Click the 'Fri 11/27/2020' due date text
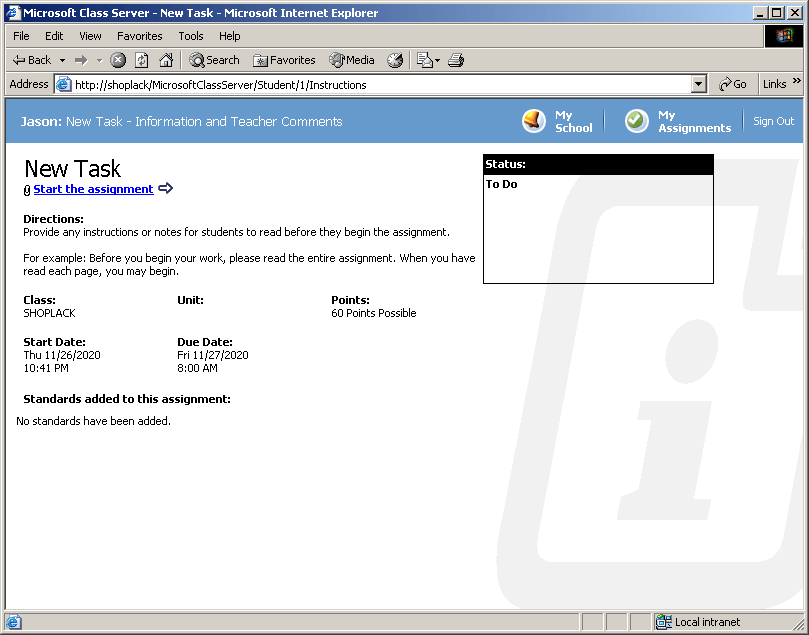 click(x=213, y=355)
